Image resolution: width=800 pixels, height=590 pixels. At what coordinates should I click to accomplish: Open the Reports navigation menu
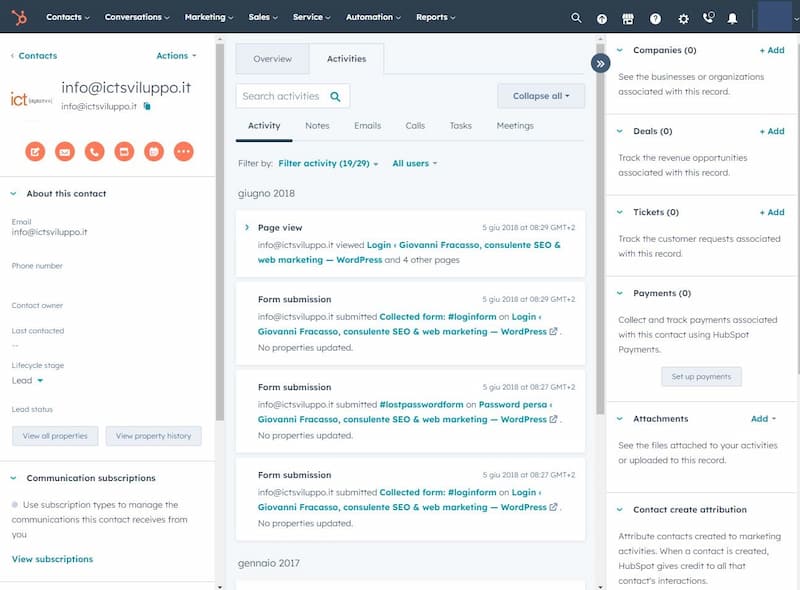coord(435,17)
